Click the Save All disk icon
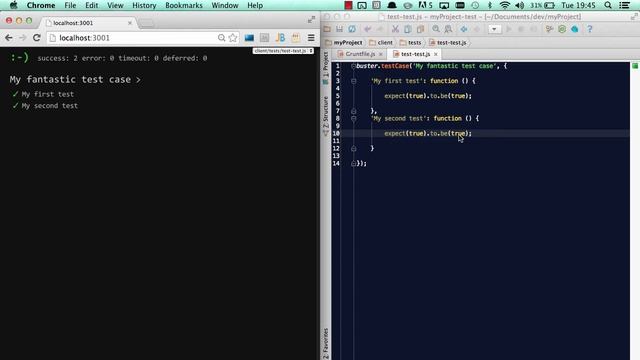640x360 pixels. (339, 29)
